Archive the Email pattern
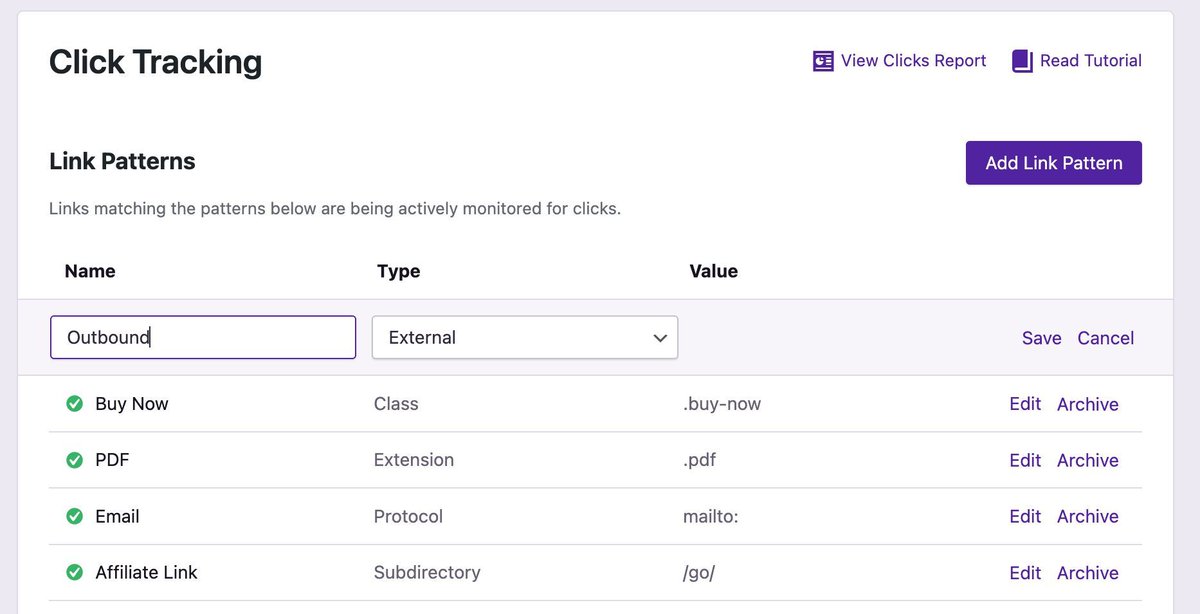The image size is (1200, 614). coord(1088,516)
